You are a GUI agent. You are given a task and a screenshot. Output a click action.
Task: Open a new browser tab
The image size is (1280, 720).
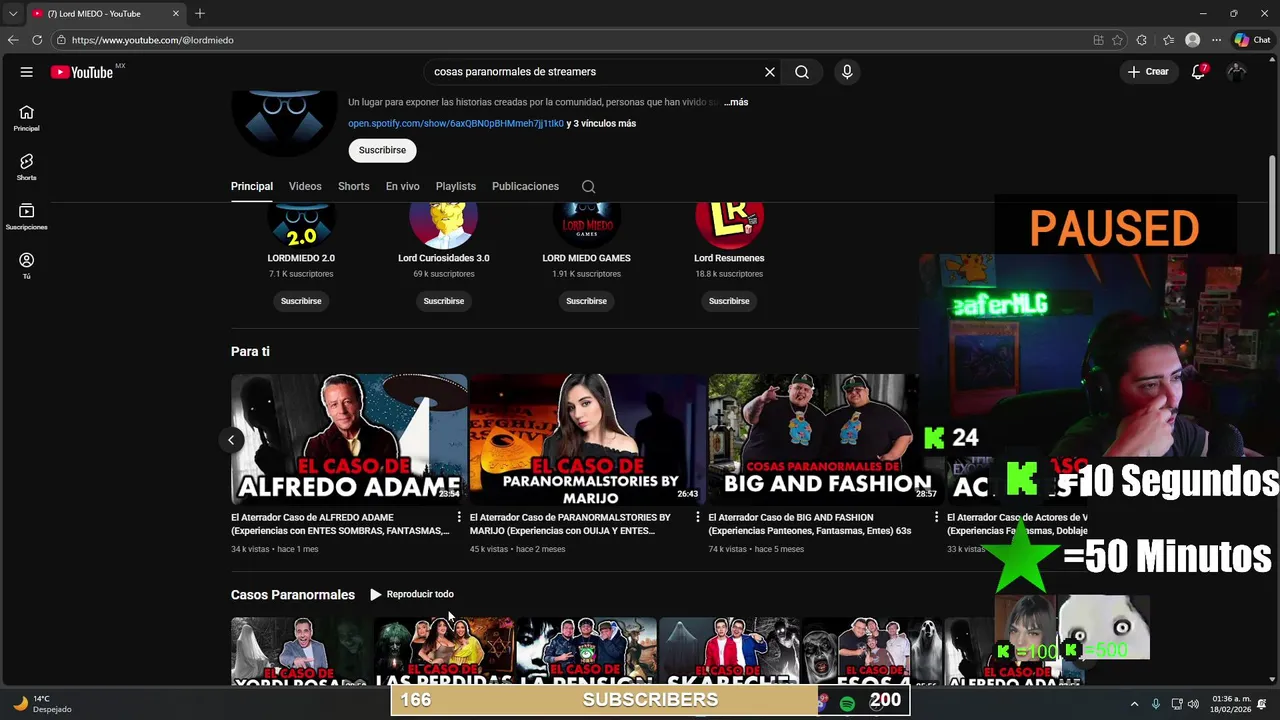click(x=200, y=13)
